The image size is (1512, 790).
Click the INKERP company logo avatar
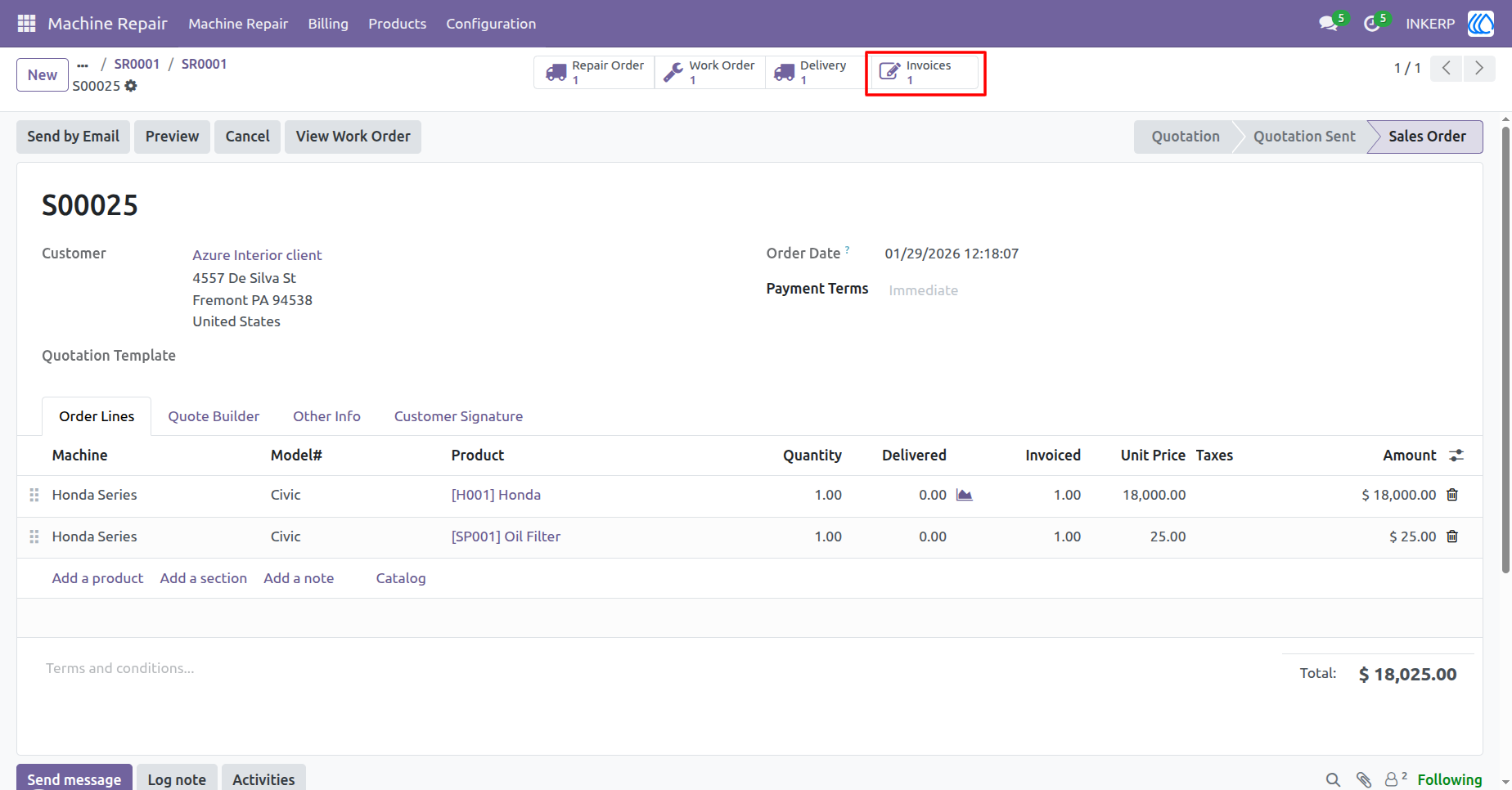coord(1481,24)
